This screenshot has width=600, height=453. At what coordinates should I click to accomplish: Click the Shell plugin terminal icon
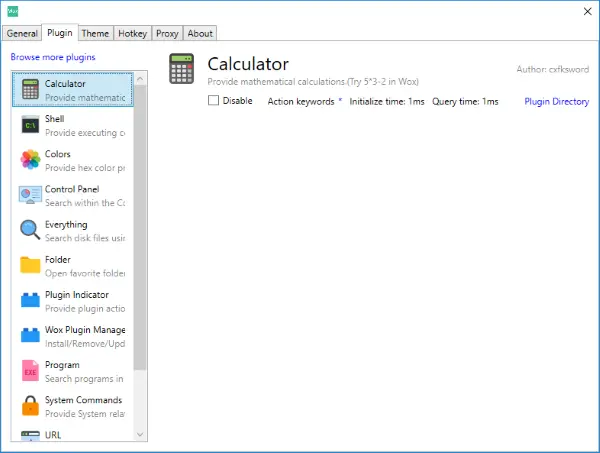(30, 125)
